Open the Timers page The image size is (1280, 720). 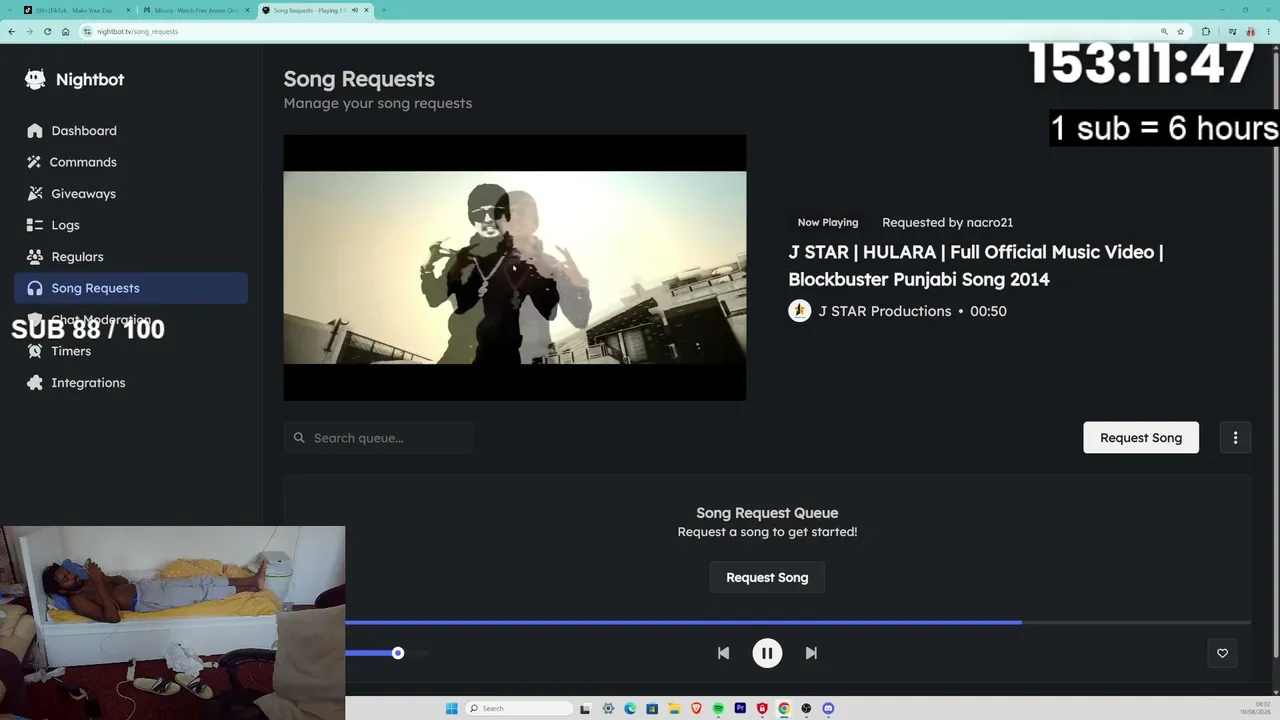[131, 351]
